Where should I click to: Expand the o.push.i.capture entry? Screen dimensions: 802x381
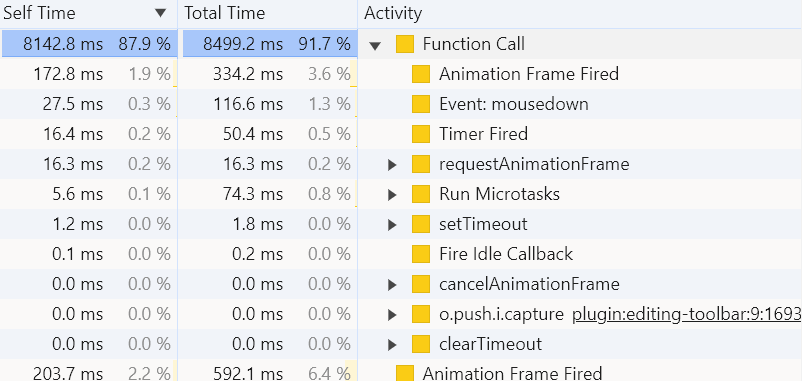[x=392, y=315]
